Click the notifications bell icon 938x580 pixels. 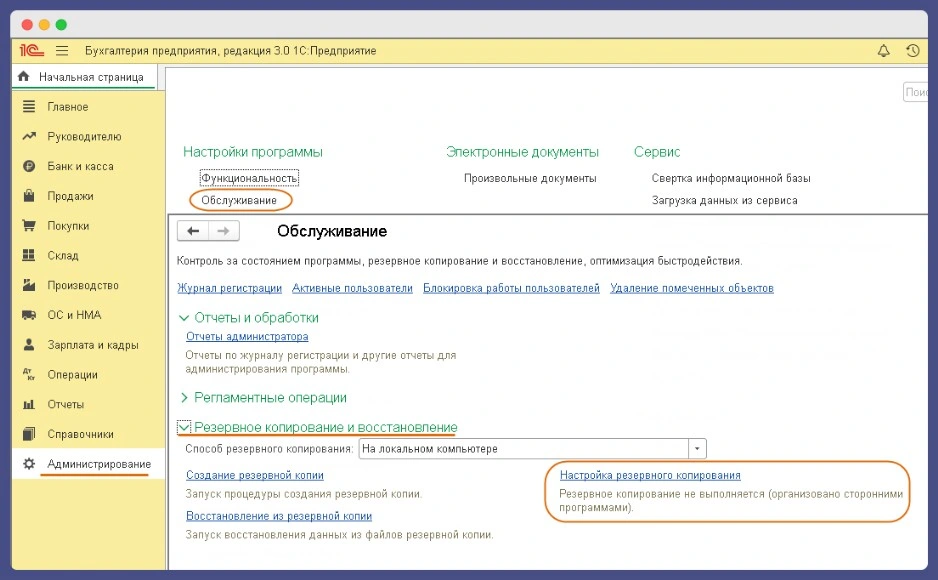(883, 51)
